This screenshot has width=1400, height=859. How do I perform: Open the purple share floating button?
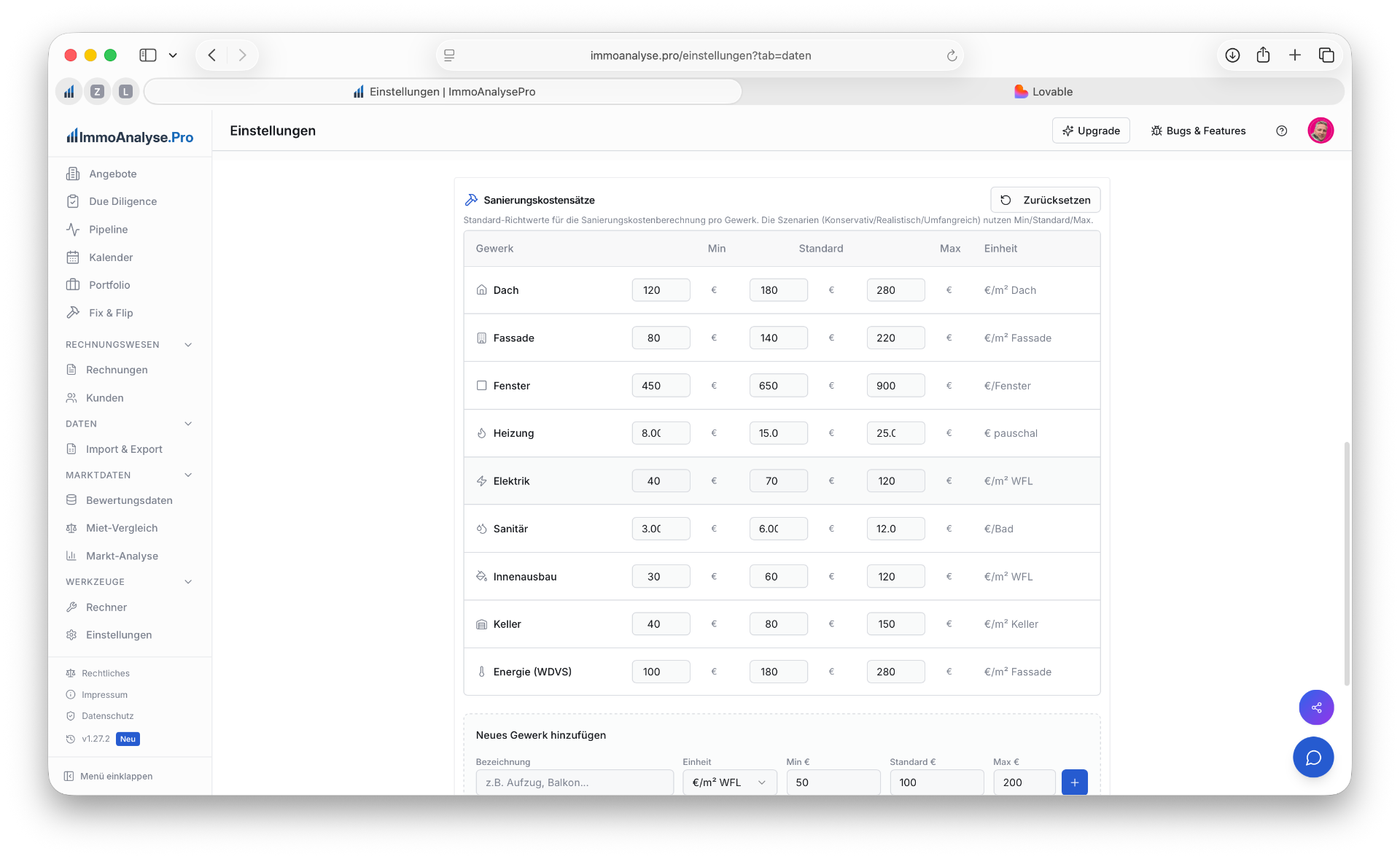point(1316,707)
